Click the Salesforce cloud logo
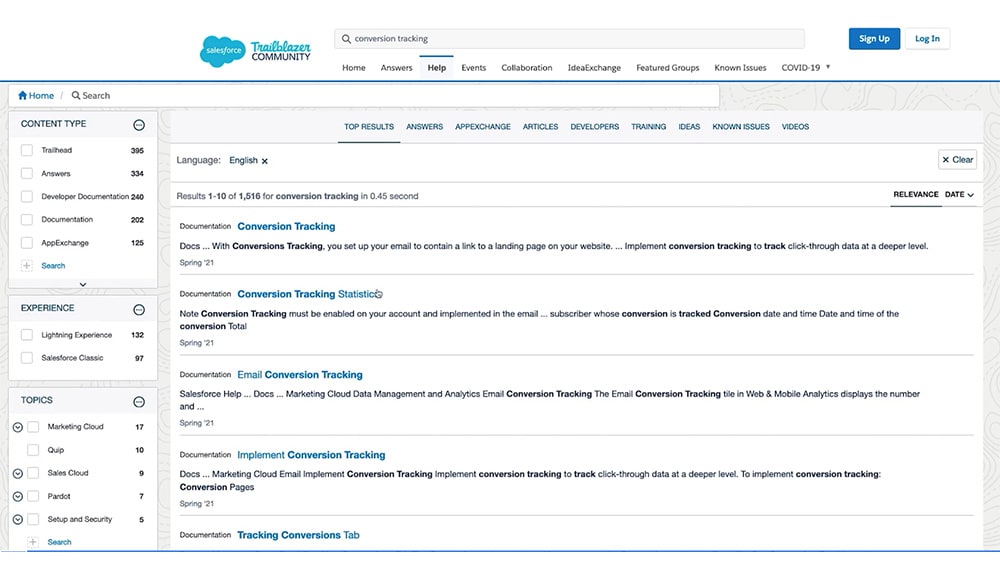This screenshot has width=1000, height=563. (x=222, y=50)
